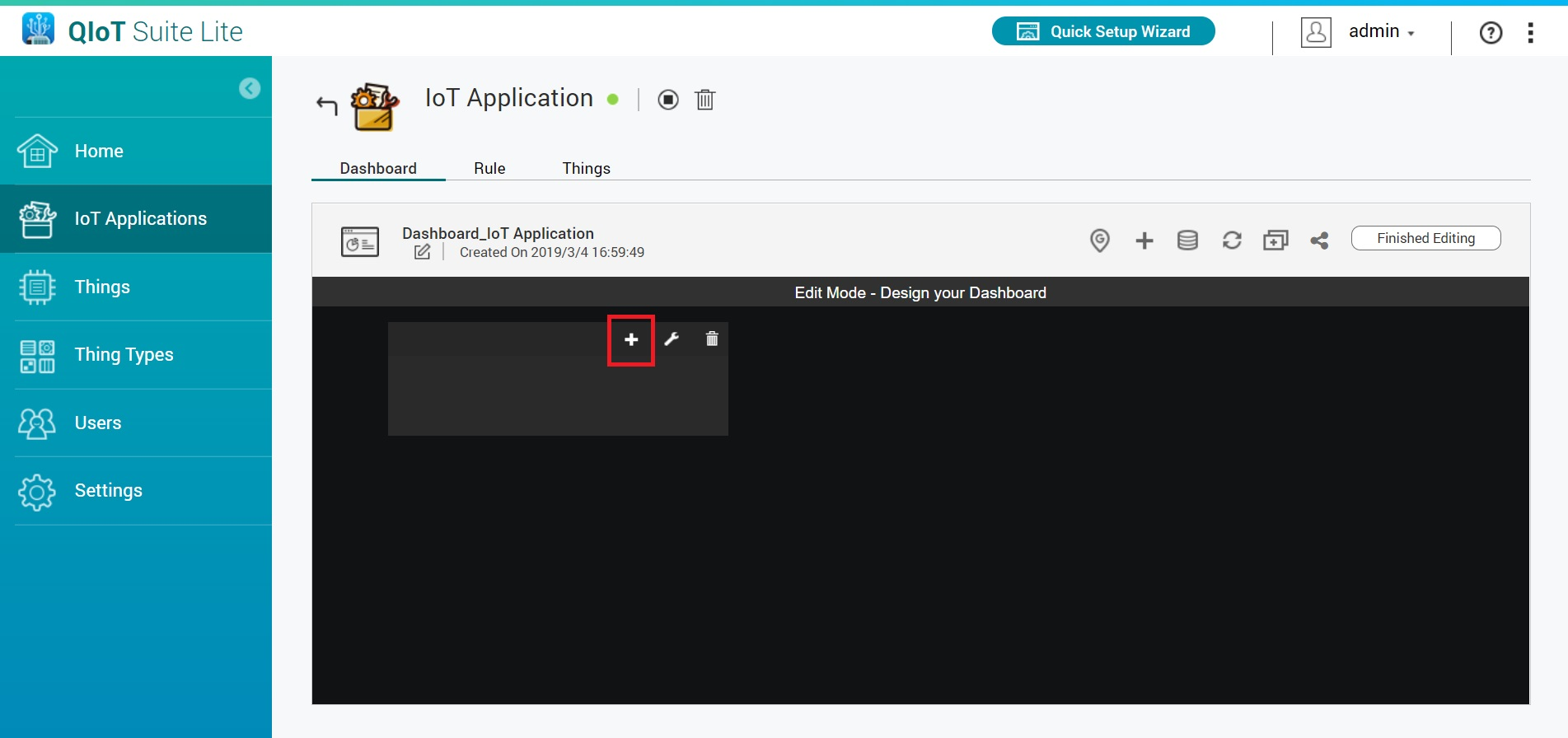Screen dimensions: 1568x738
Task: Delete the IoT Application using trash icon
Action: (x=705, y=100)
